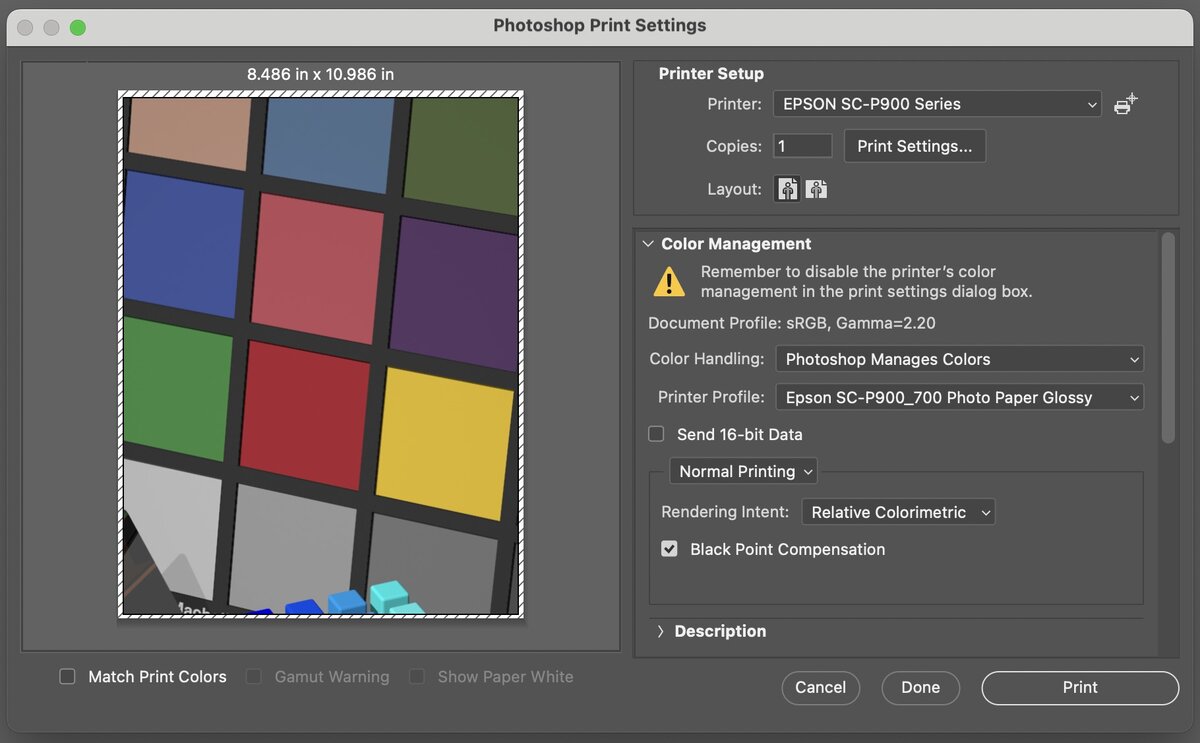Open the Printer Profile dropdown
The height and width of the screenshot is (743, 1200).
click(x=959, y=397)
